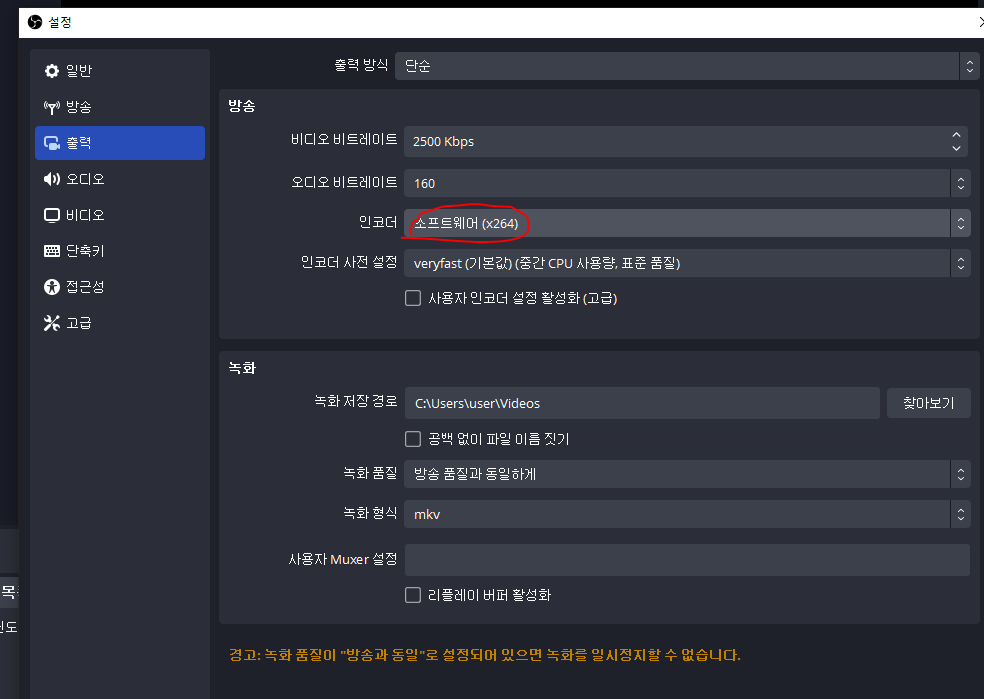Close the 설정 window

pyautogui.click(x=980, y=23)
